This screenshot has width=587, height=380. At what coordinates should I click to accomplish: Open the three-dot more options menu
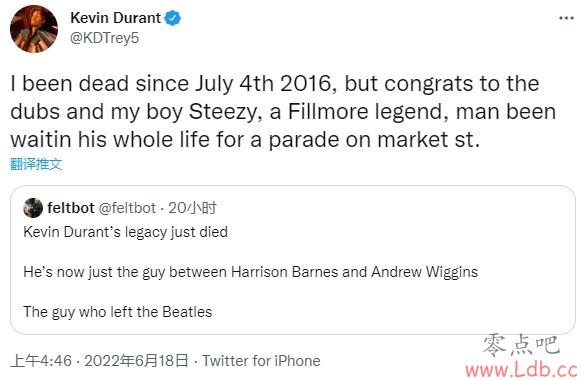pyautogui.click(x=566, y=18)
